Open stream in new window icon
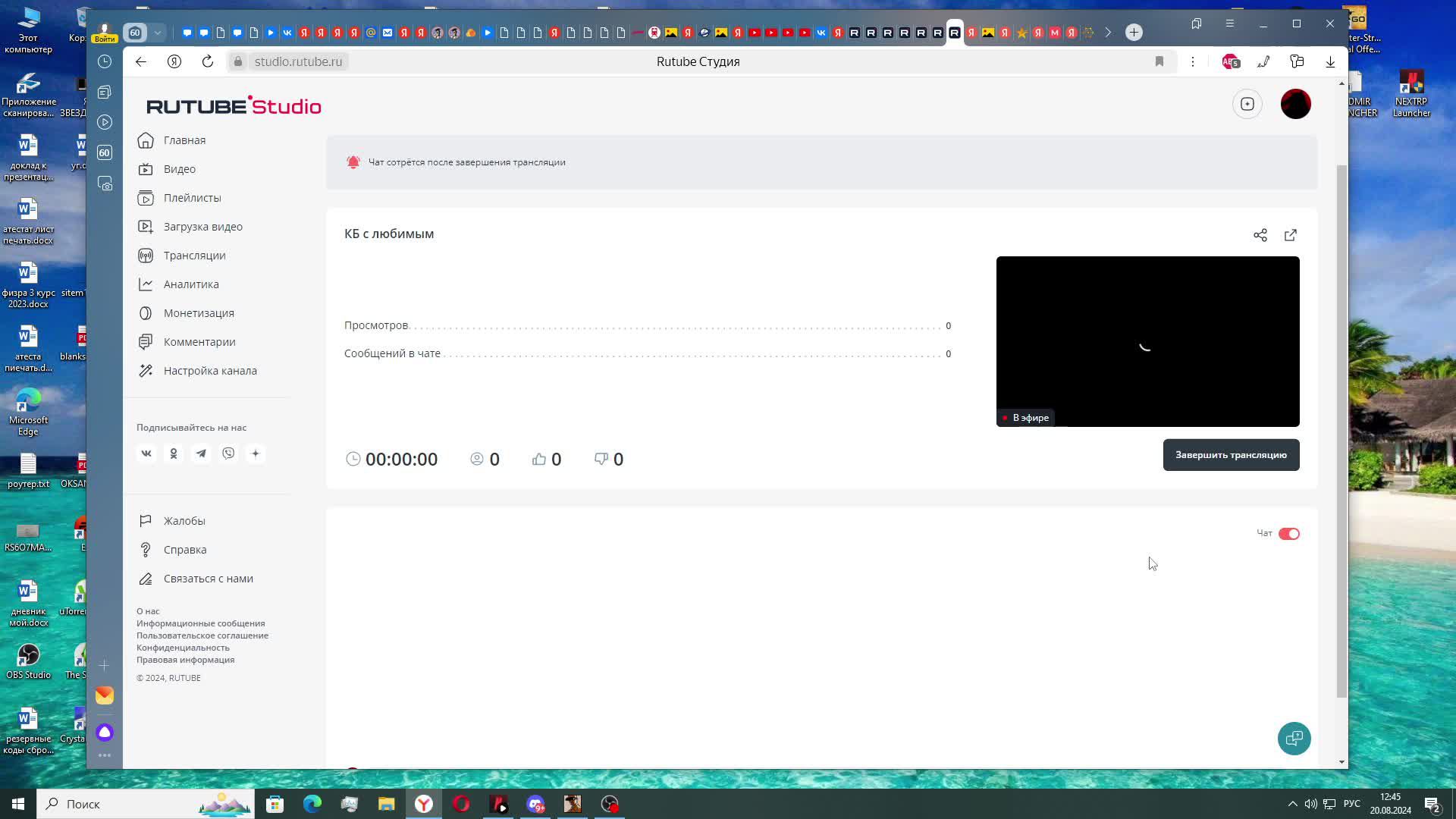 (x=1291, y=235)
